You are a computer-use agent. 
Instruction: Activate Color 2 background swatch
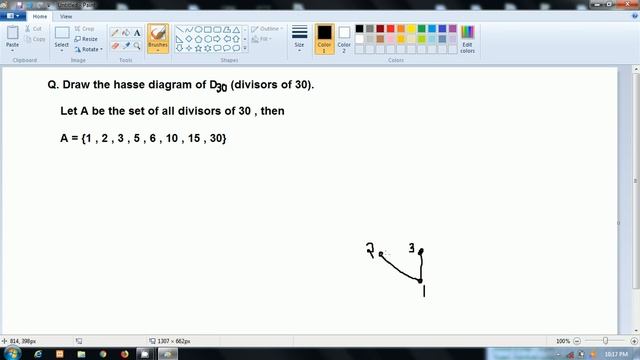[x=344, y=39]
